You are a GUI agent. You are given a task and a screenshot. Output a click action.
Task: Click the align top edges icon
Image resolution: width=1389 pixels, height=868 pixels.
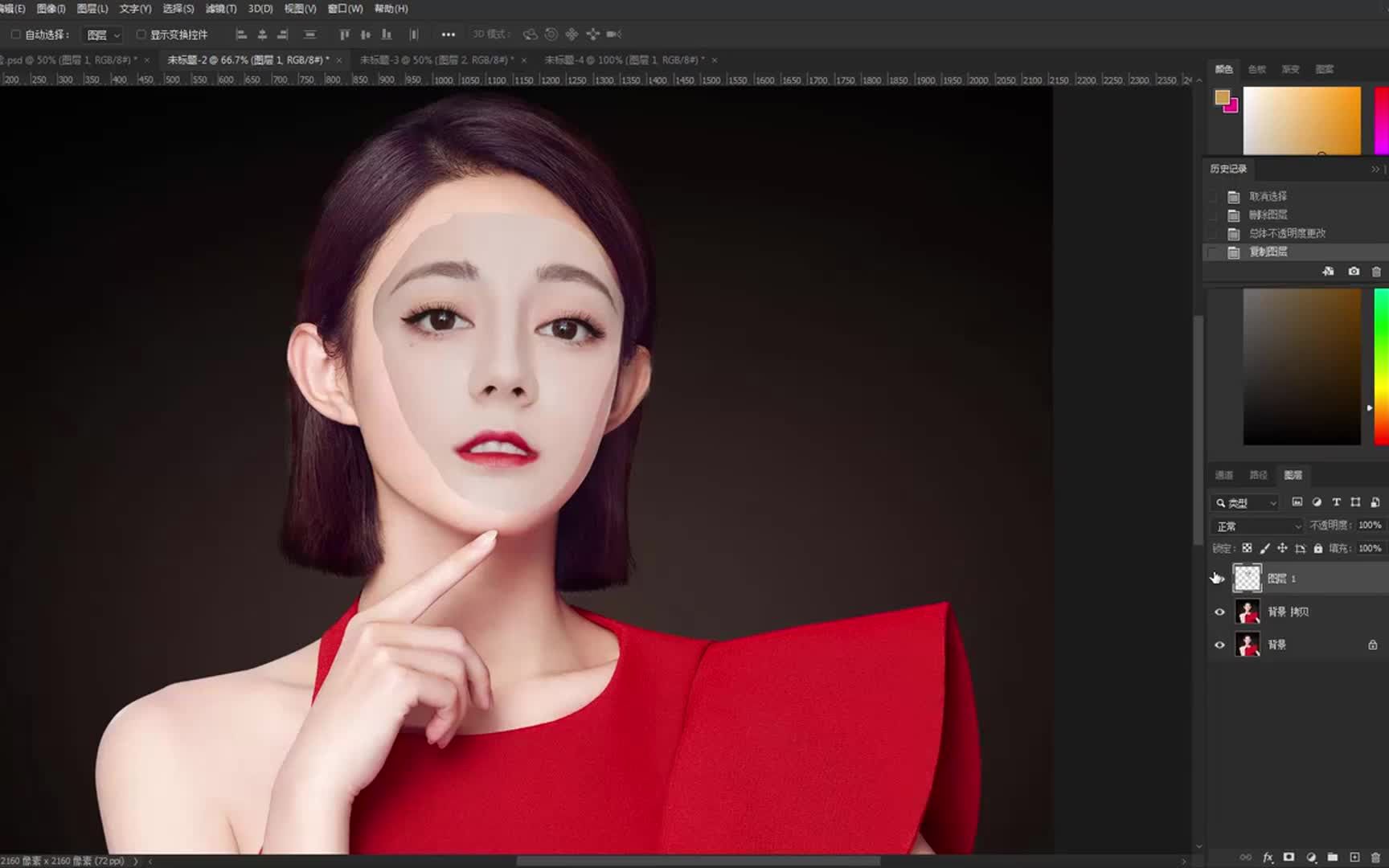[345, 35]
